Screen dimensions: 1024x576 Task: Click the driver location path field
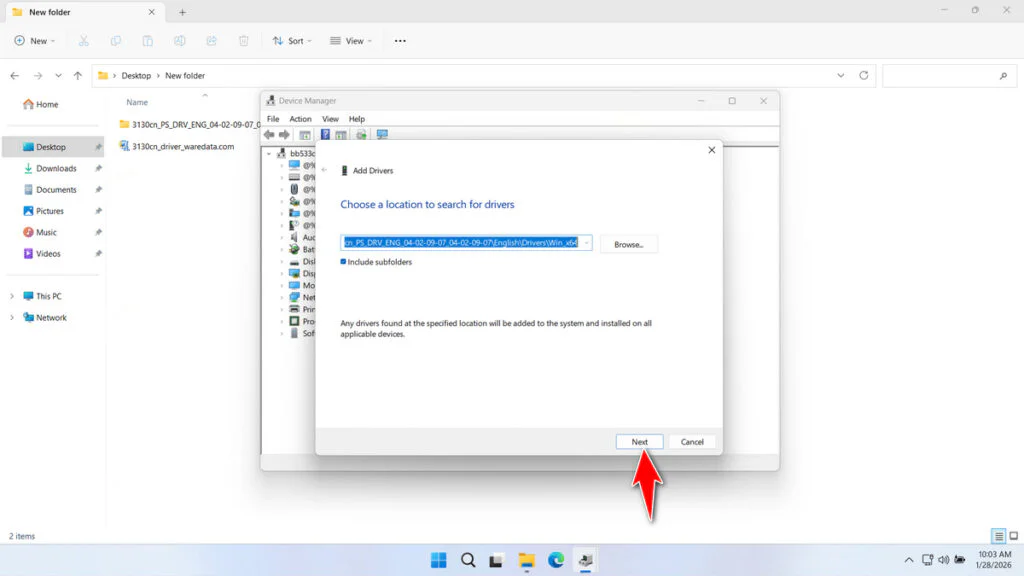pos(460,243)
